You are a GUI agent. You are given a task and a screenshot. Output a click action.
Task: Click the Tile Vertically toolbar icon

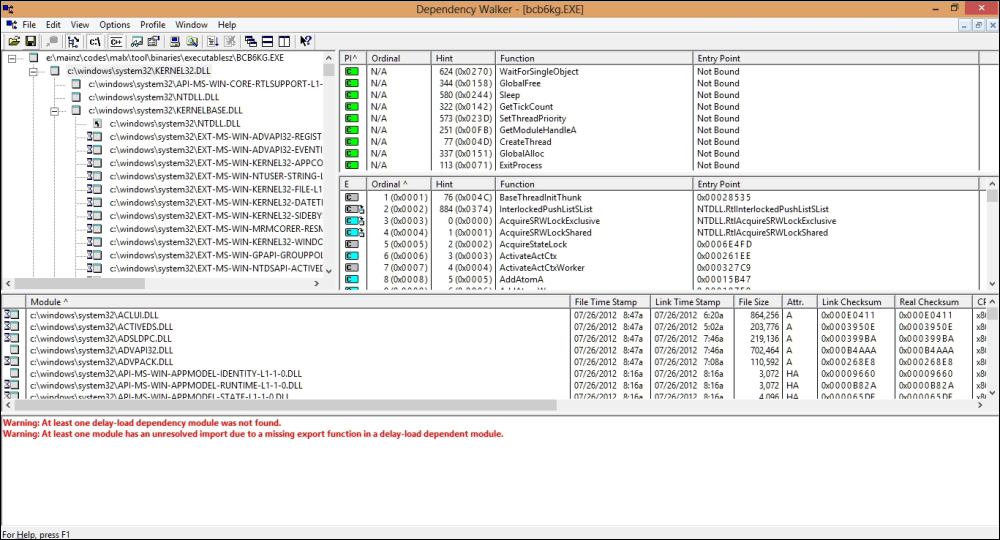pos(284,41)
